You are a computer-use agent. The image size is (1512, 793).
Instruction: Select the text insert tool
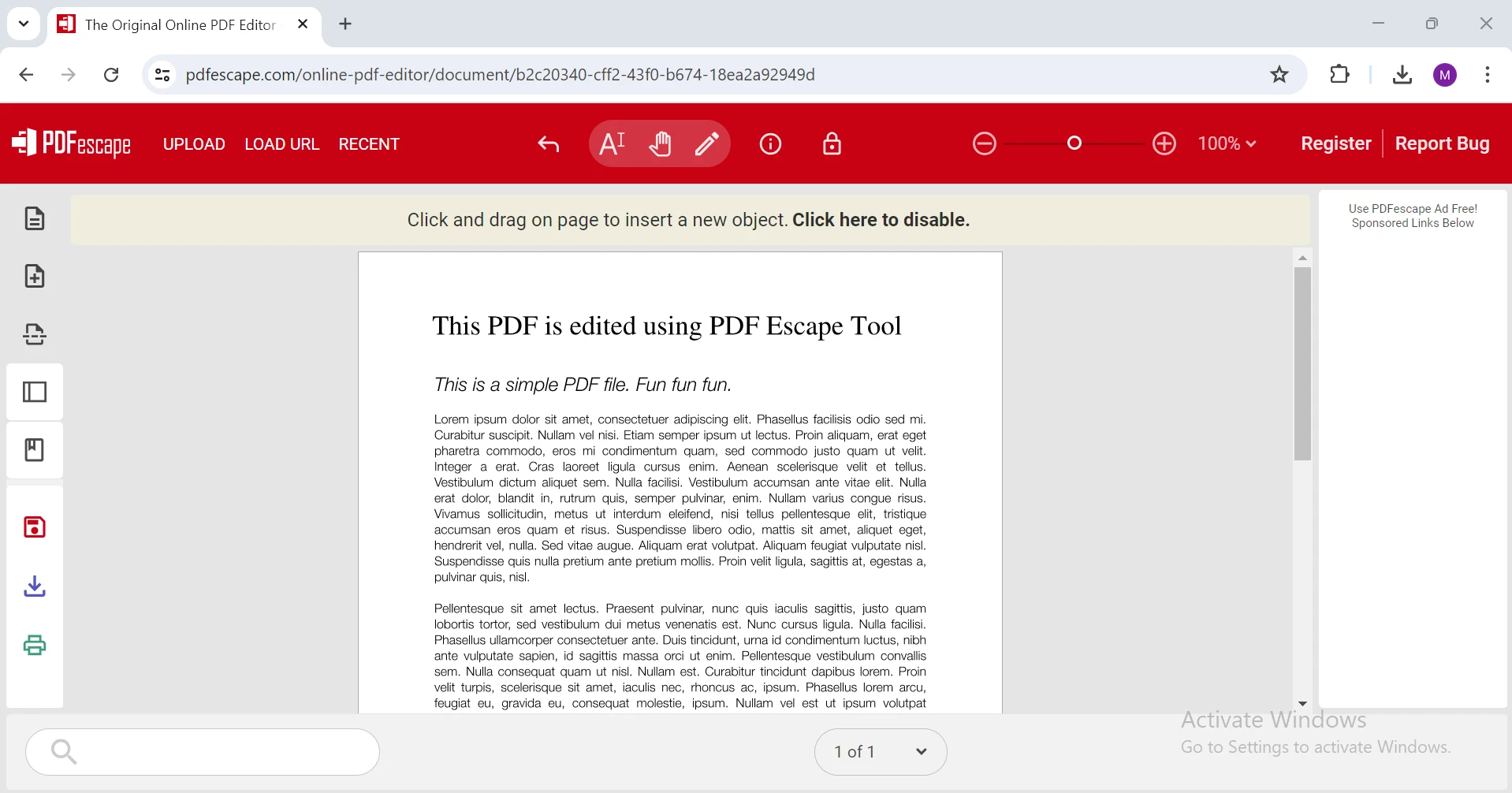613,143
